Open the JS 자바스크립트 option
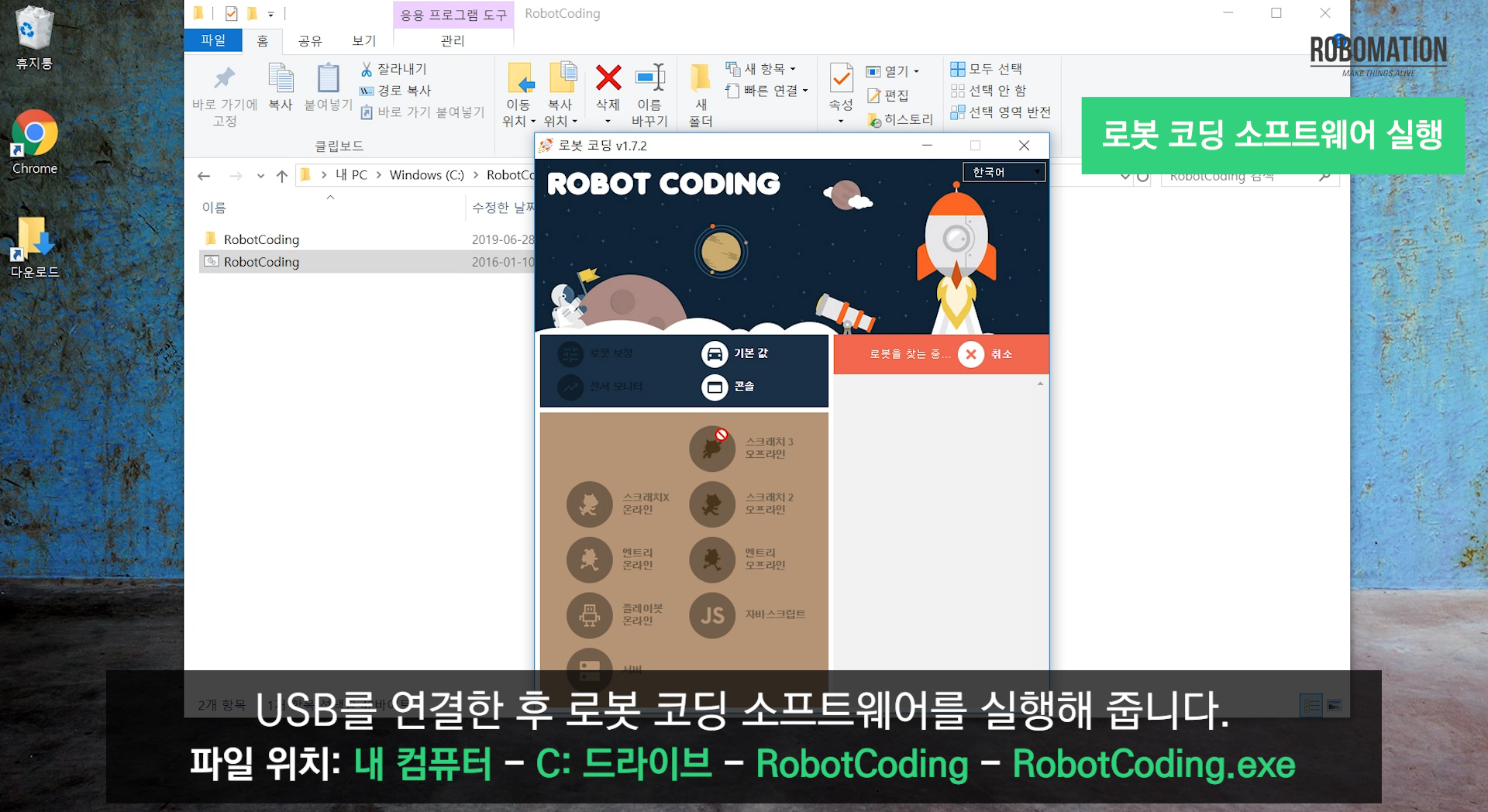This screenshot has height=812, width=1488. click(x=712, y=615)
